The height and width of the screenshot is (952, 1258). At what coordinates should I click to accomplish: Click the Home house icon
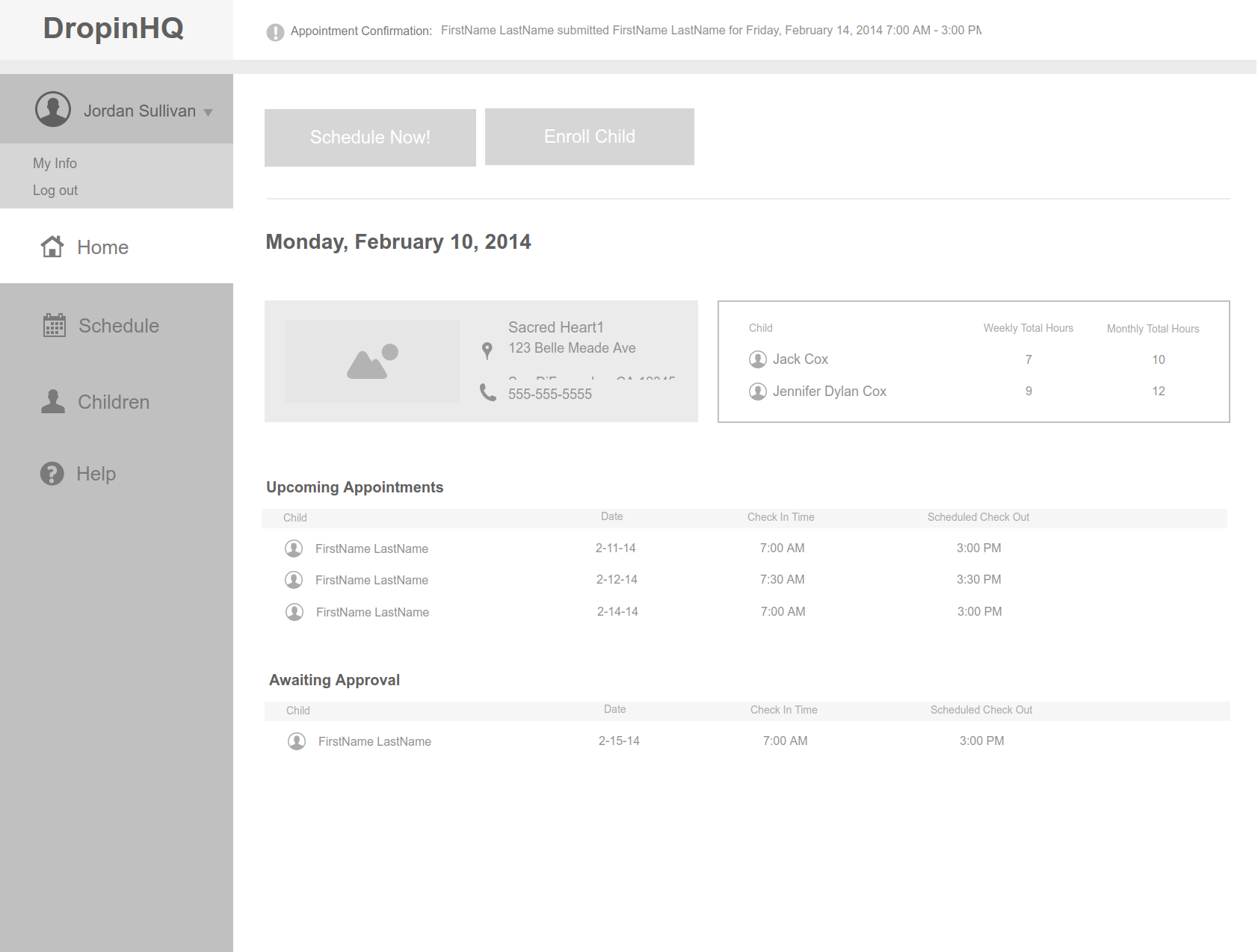[52, 247]
